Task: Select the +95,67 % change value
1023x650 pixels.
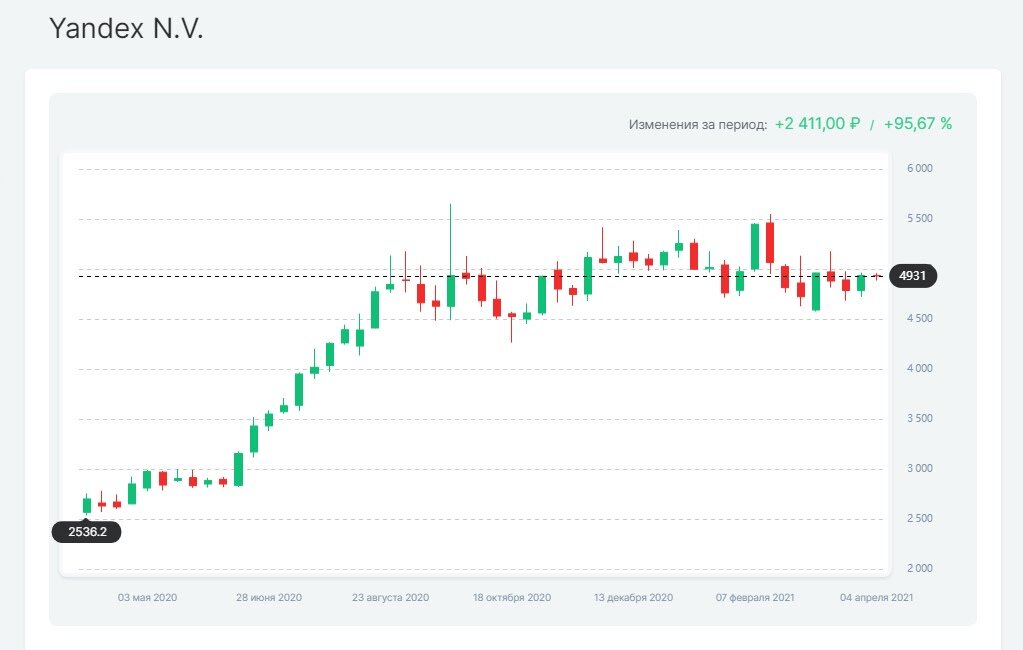Action: [x=917, y=123]
